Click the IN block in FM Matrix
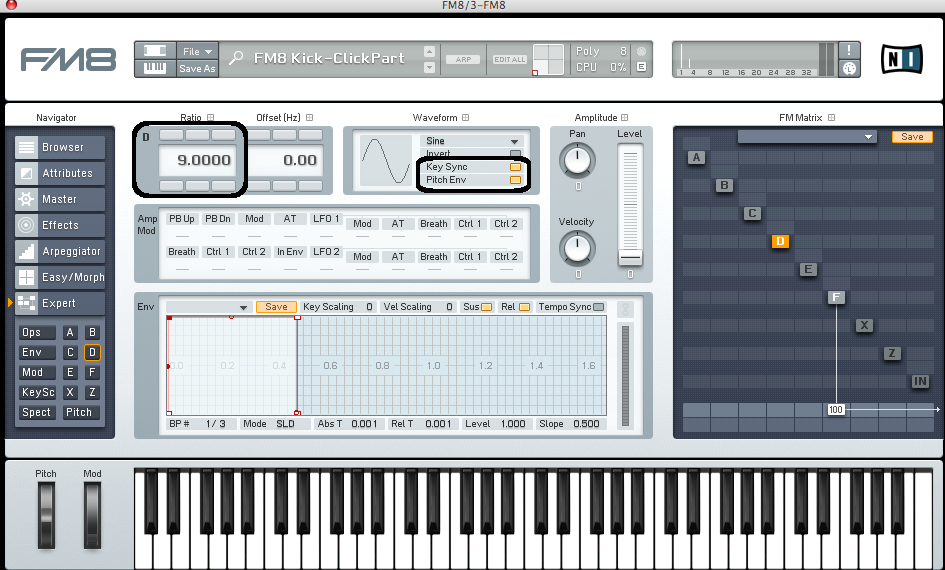This screenshot has width=945, height=570. 920,381
